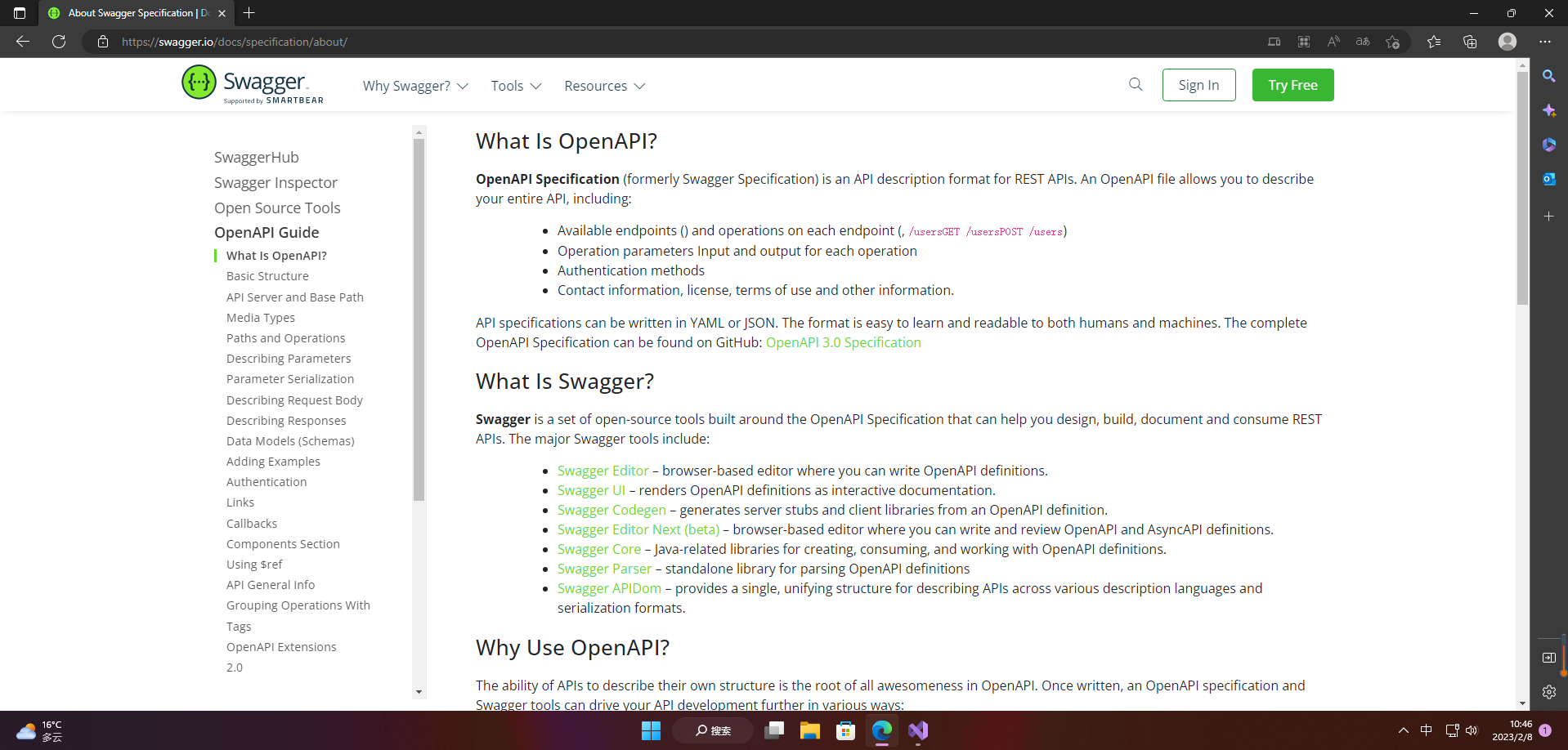This screenshot has height=750, width=1568.
Task: Click the Swagger logo in the header
Action: (253, 84)
